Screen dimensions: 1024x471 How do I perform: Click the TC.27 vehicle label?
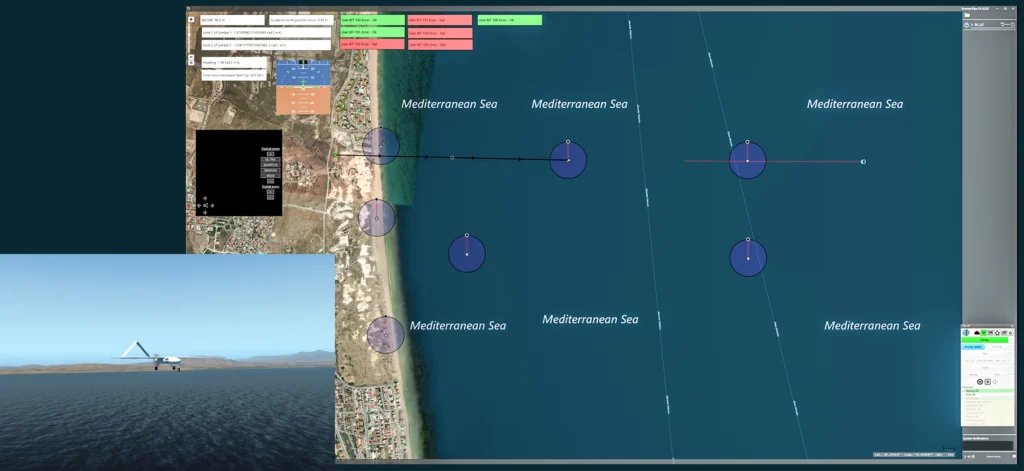point(979,25)
